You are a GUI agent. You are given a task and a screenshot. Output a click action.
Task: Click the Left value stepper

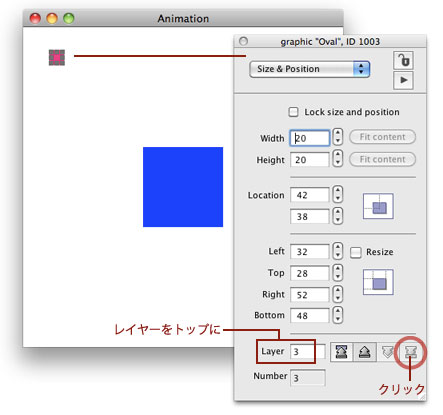(338, 251)
